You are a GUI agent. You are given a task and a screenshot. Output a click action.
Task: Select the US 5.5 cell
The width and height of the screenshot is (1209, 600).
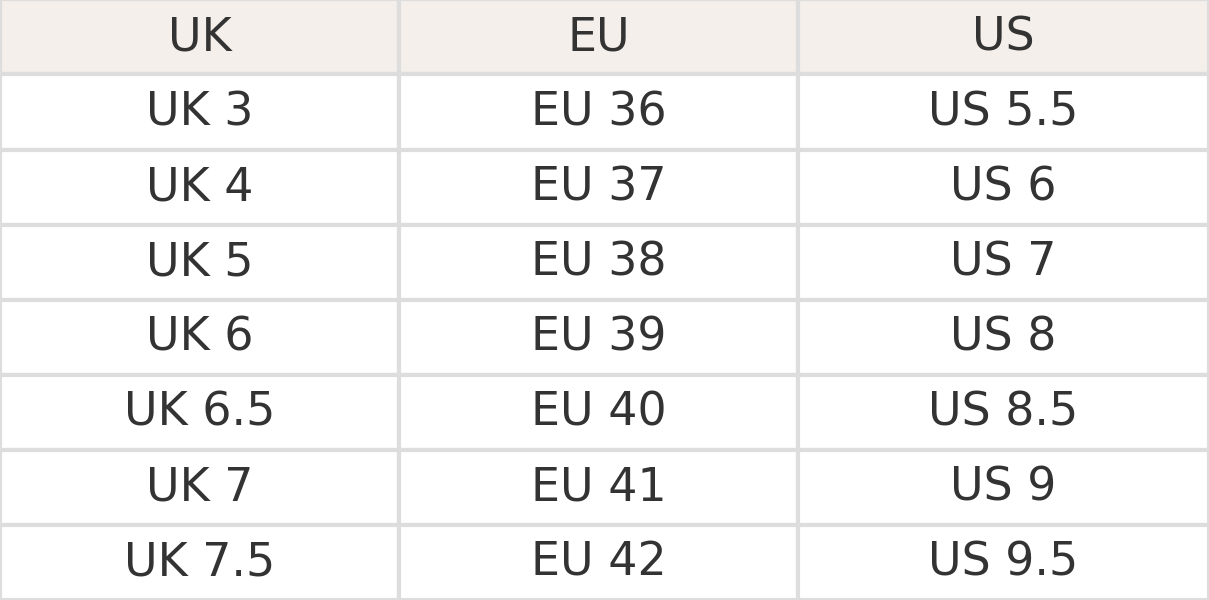point(1003,110)
